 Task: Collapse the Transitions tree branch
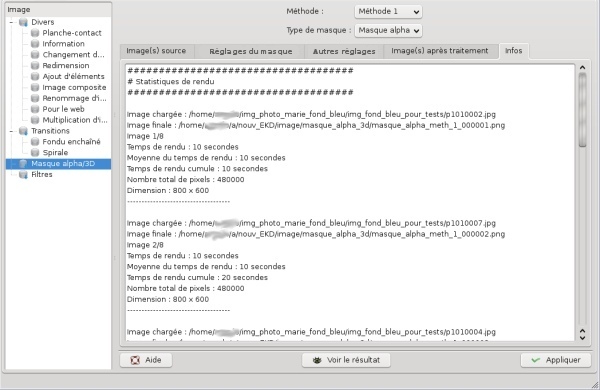pyautogui.click(x=11, y=131)
